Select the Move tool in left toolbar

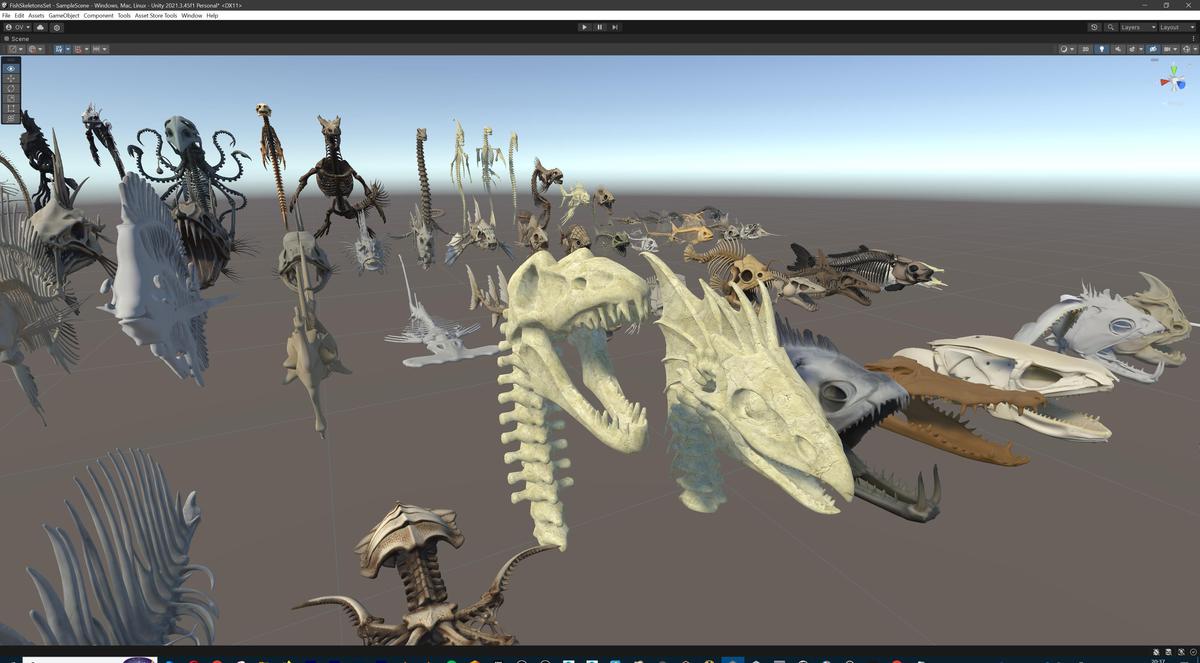click(9, 78)
